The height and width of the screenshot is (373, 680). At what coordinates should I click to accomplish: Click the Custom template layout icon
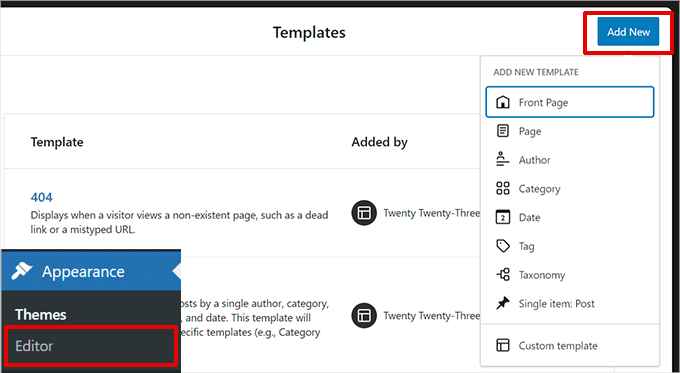(503, 345)
